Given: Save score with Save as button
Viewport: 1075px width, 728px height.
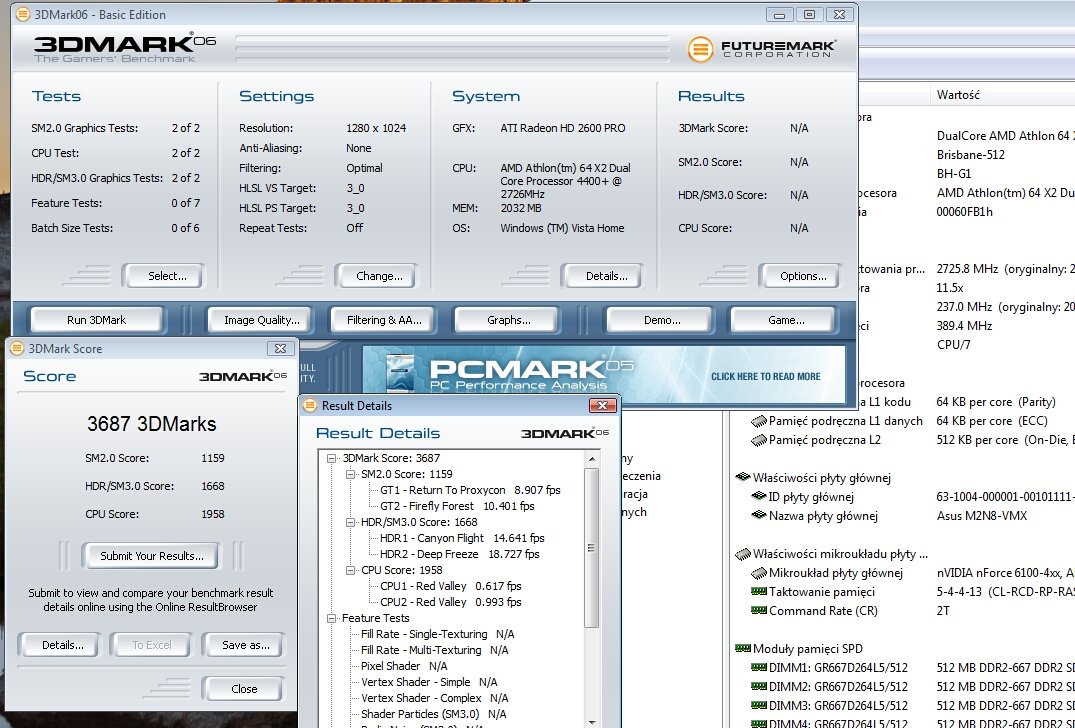Looking at the screenshot, I should (x=243, y=645).
